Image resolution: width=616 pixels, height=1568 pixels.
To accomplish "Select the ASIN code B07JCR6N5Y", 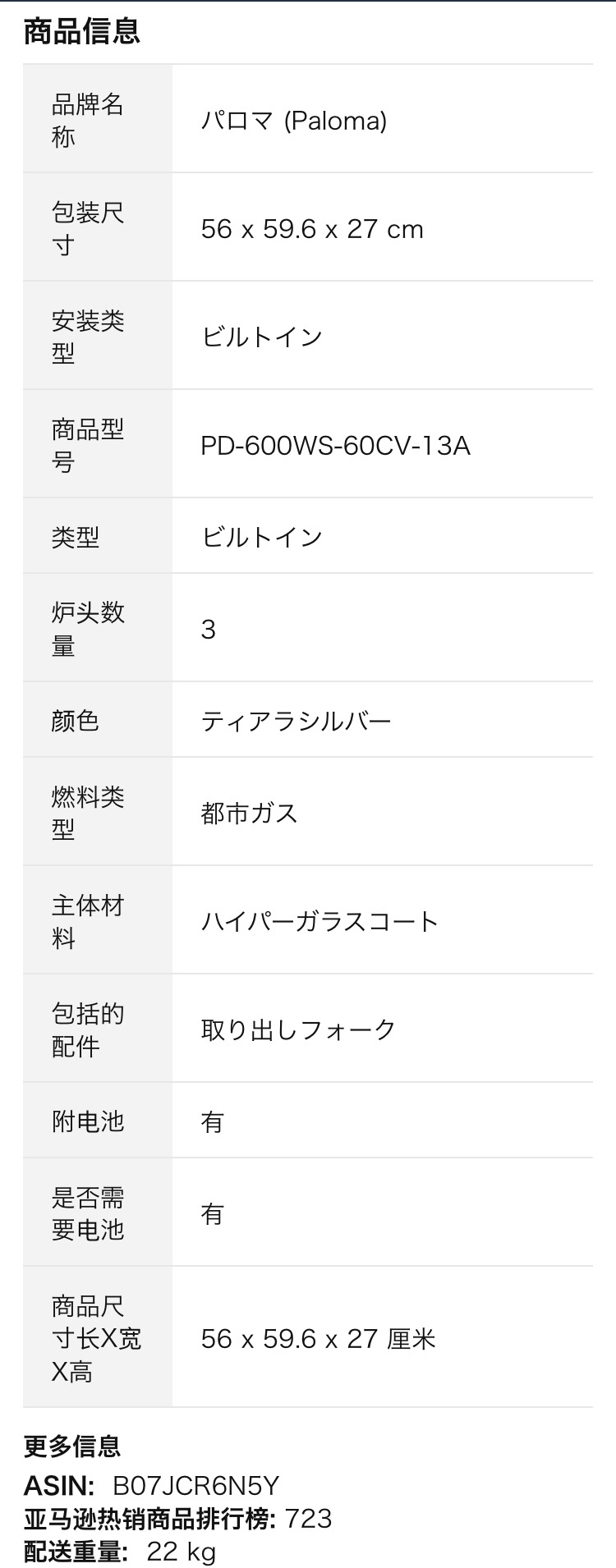I will [x=195, y=1485].
